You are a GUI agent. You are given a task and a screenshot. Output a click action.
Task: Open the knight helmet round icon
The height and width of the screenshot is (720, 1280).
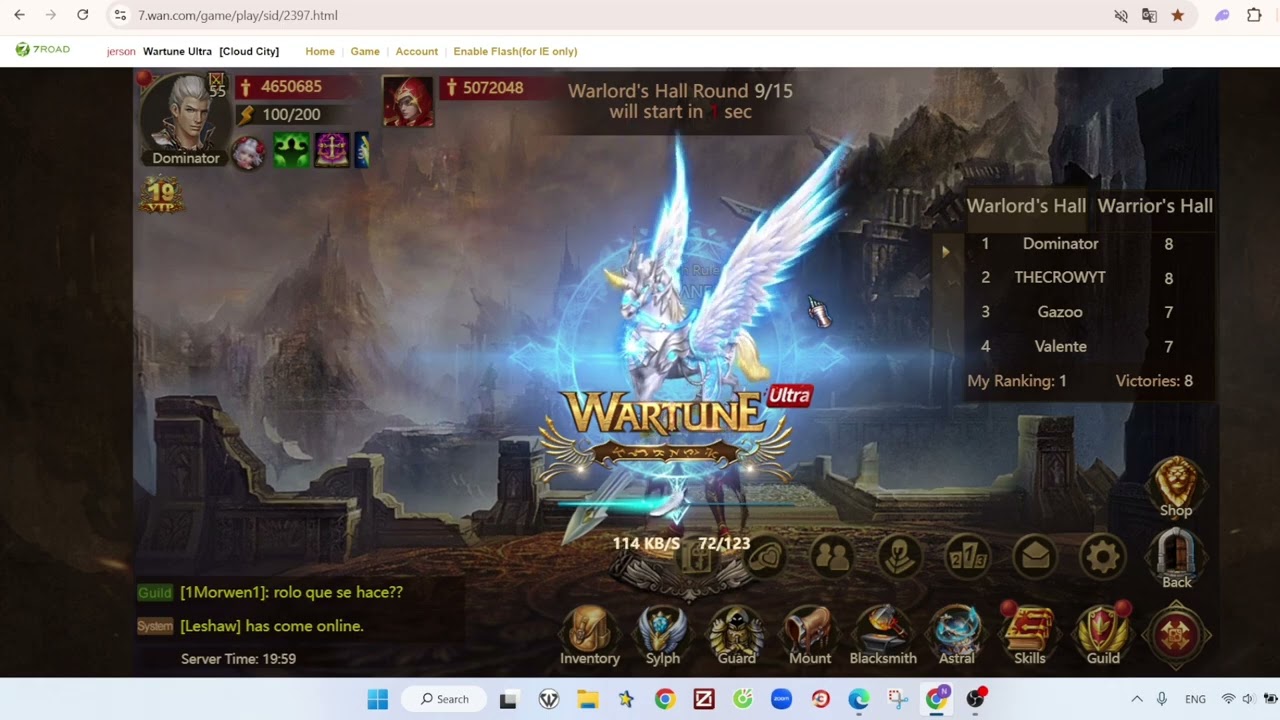pyautogui.click(x=899, y=556)
